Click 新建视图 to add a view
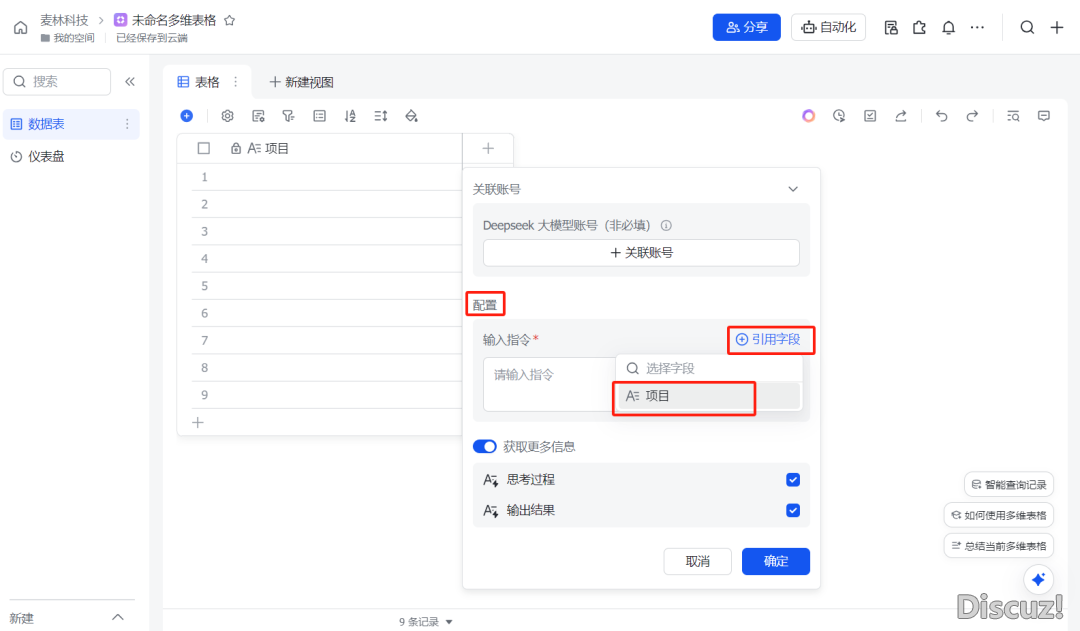The width and height of the screenshot is (1080, 631). [302, 82]
